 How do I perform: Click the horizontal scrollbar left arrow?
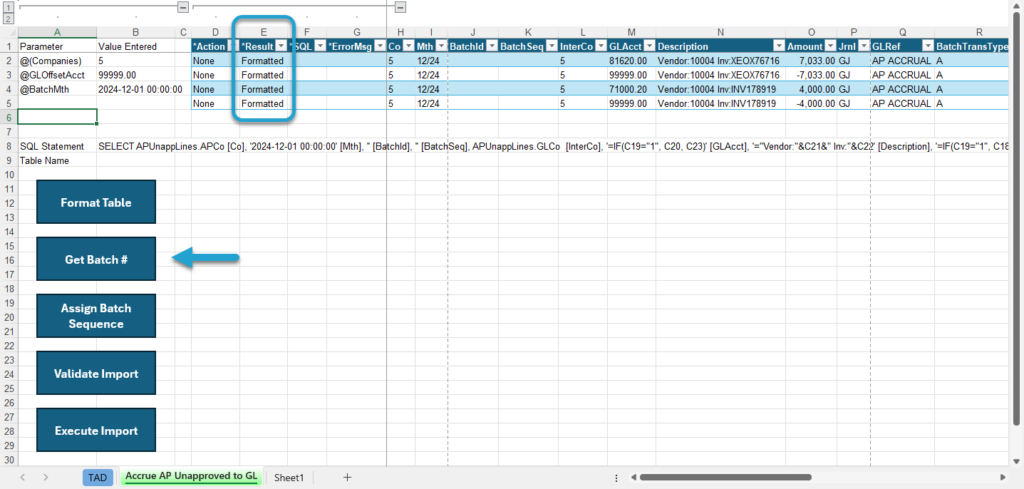click(633, 477)
